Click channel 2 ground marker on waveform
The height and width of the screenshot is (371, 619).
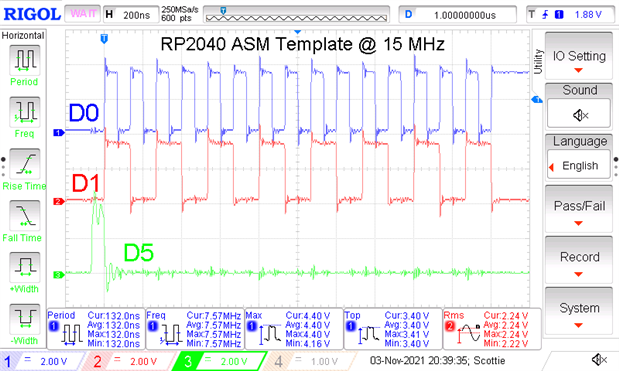pyautogui.click(x=58, y=202)
